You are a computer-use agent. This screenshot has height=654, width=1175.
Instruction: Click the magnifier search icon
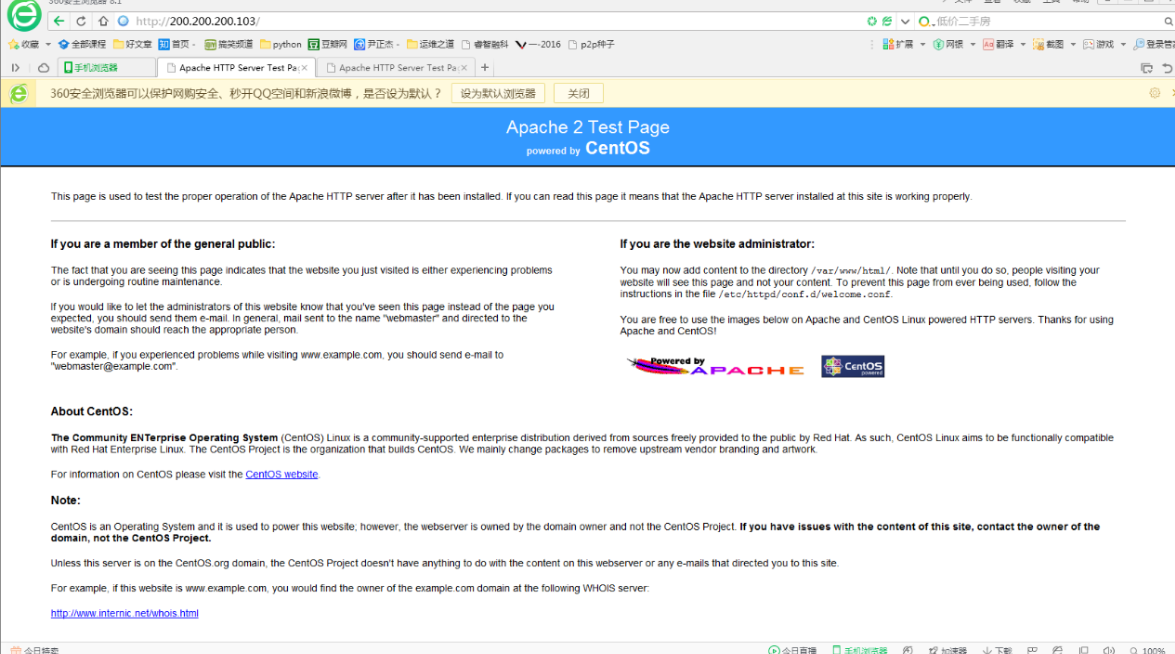coord(1168,21)
